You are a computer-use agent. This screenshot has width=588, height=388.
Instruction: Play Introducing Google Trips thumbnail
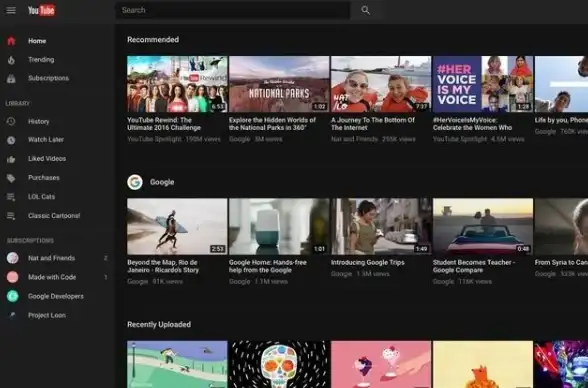point(381,226)
